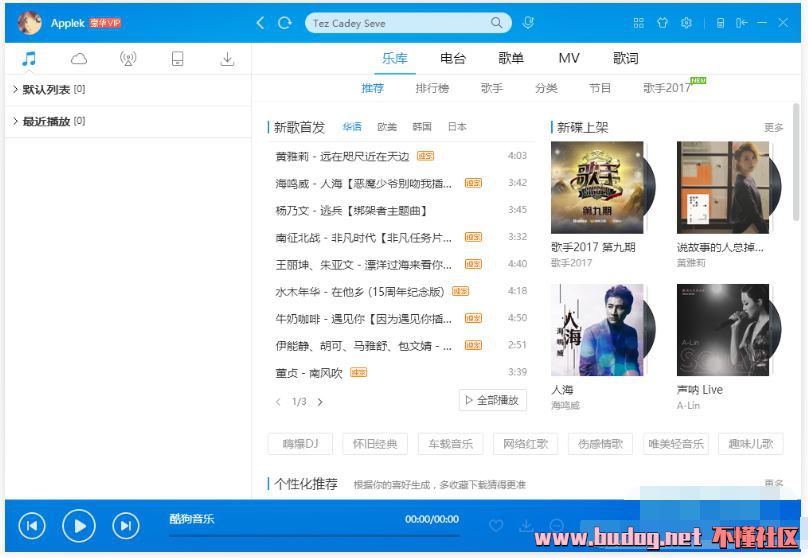808x558 pixels.
Task: Open the mobile device sidebar icon
Action: point(177,59)
